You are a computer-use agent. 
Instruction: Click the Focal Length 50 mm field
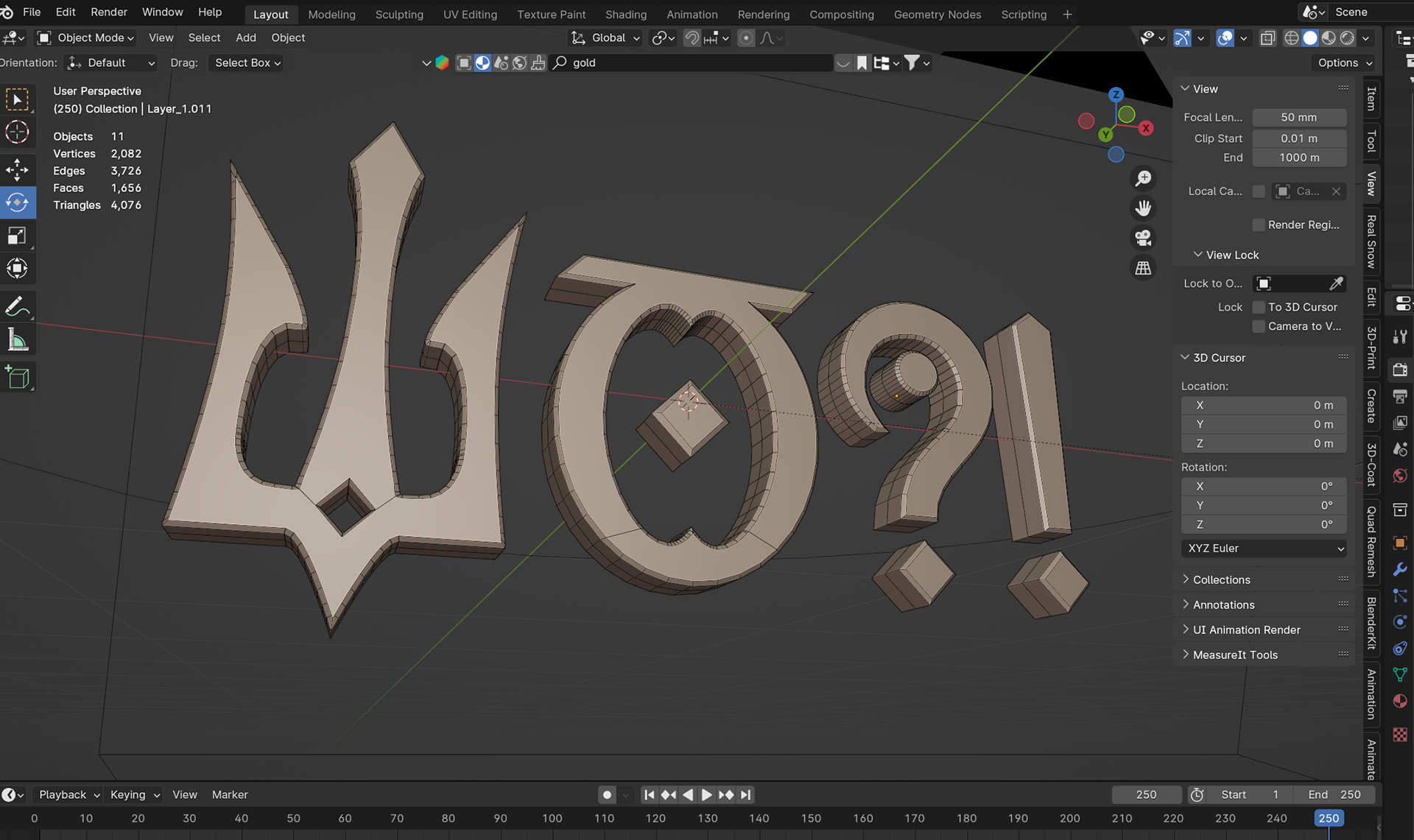click(1298, 117)
